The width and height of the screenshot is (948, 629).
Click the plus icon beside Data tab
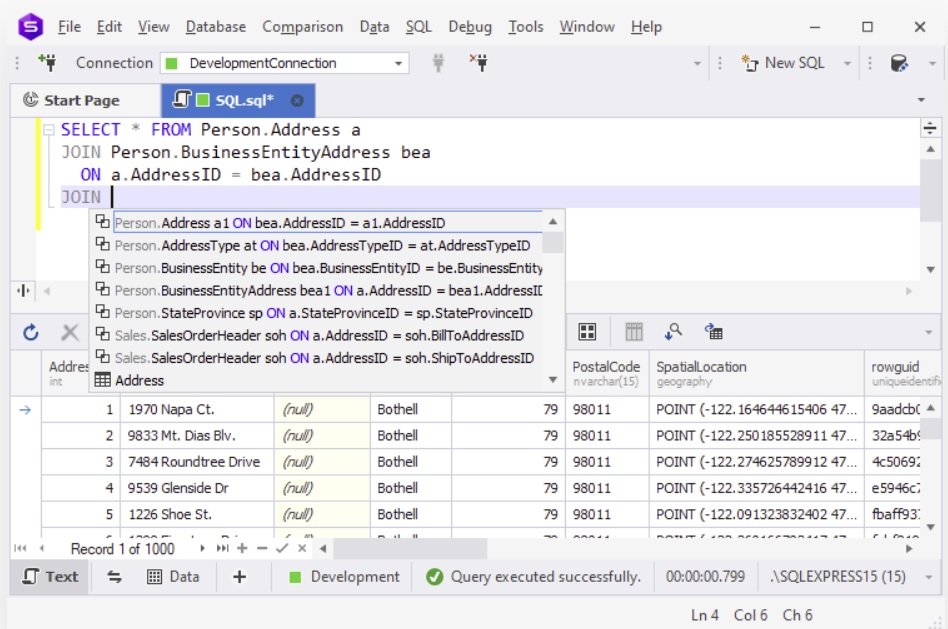coord(239,577)
